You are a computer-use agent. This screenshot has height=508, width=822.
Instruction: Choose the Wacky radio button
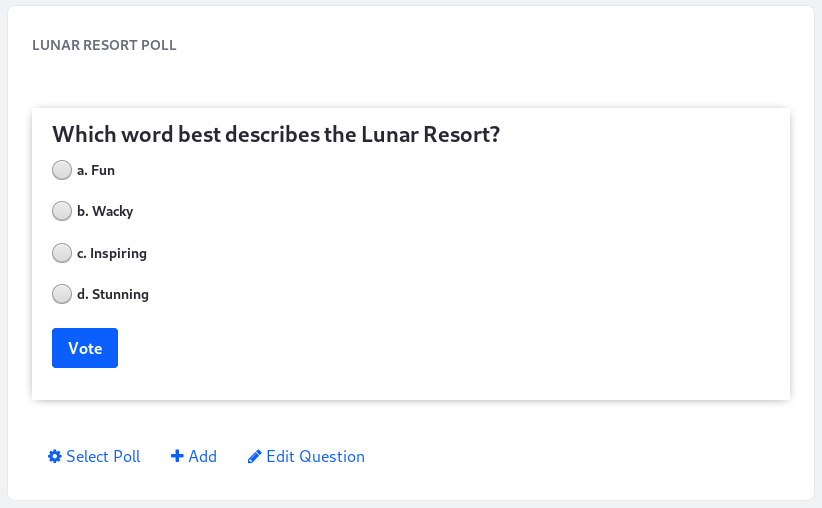[x=62, y=211]
